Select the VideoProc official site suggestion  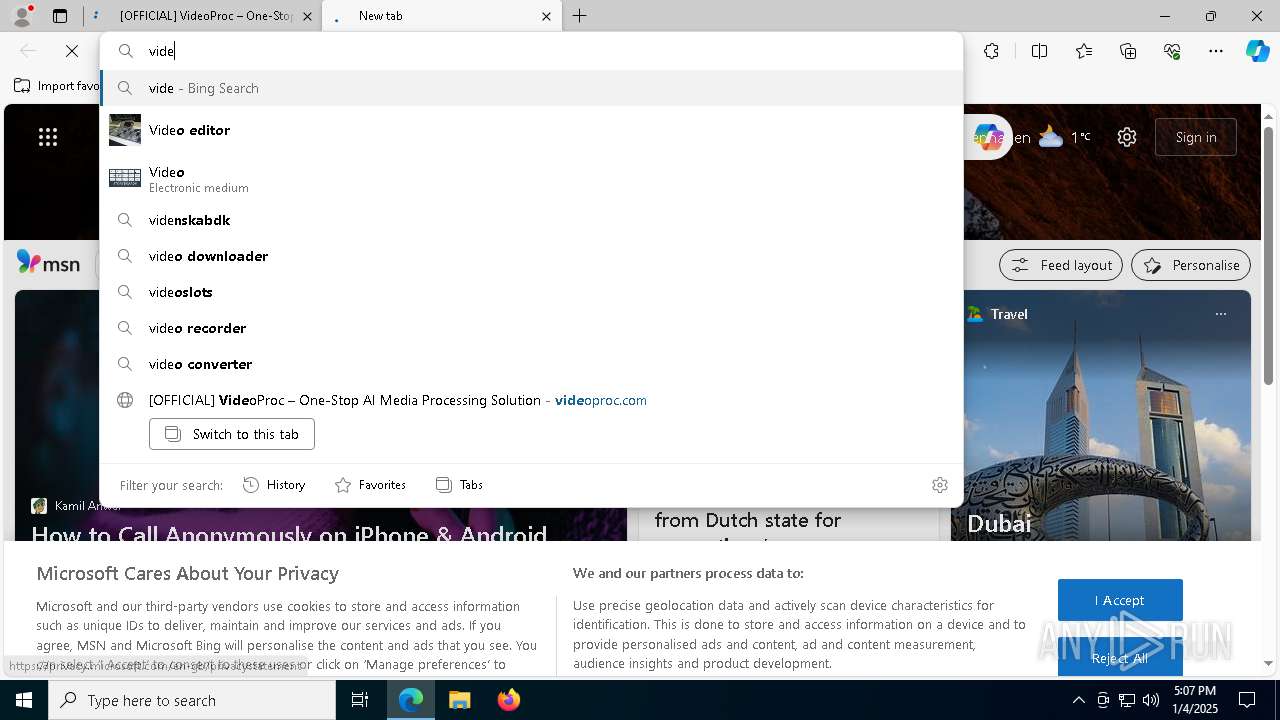click(531, 400)
